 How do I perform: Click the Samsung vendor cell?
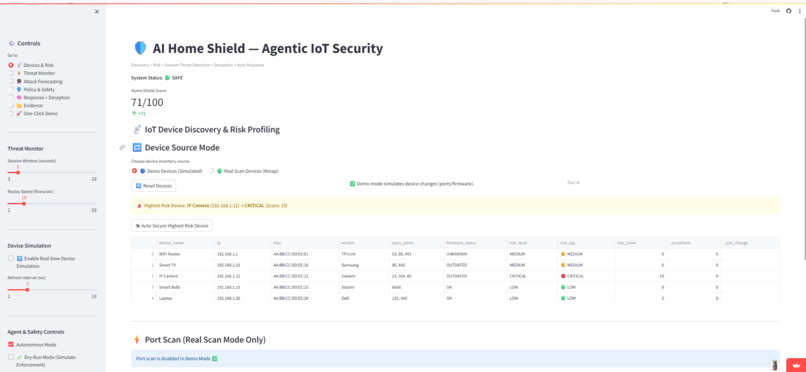[x=363, y=265]
